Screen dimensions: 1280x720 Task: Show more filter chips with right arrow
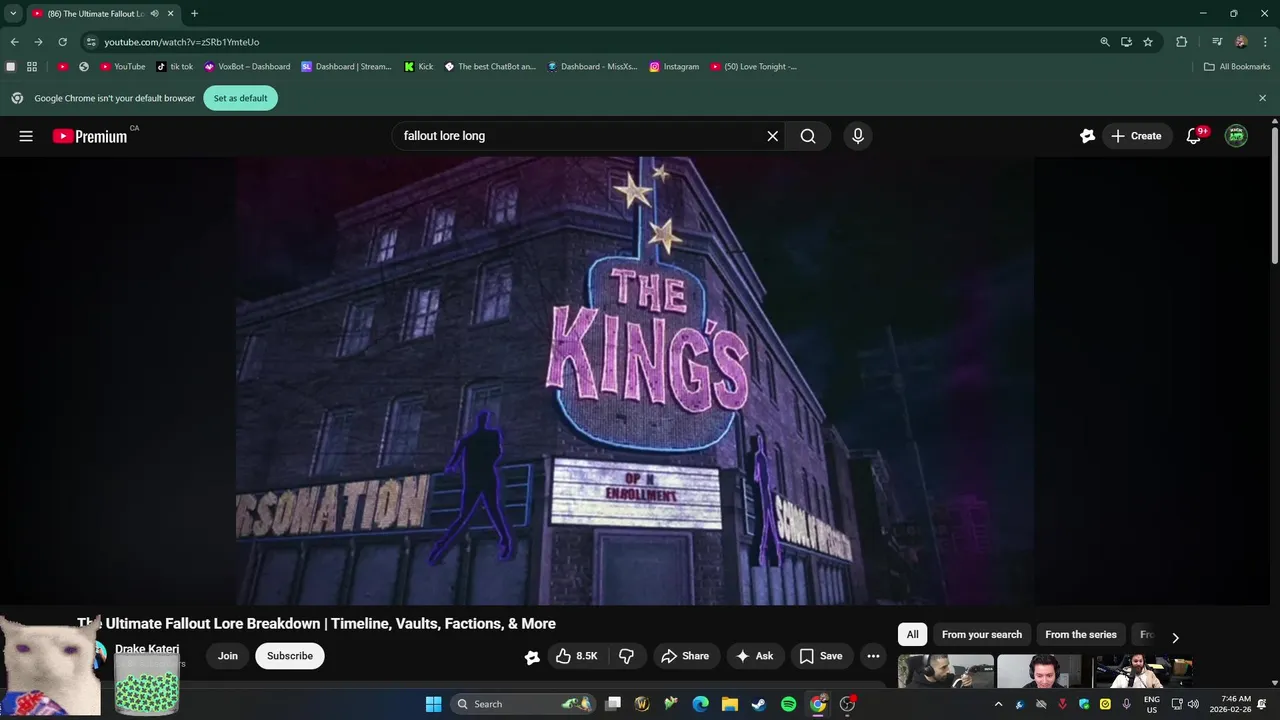coord(1175,637)
